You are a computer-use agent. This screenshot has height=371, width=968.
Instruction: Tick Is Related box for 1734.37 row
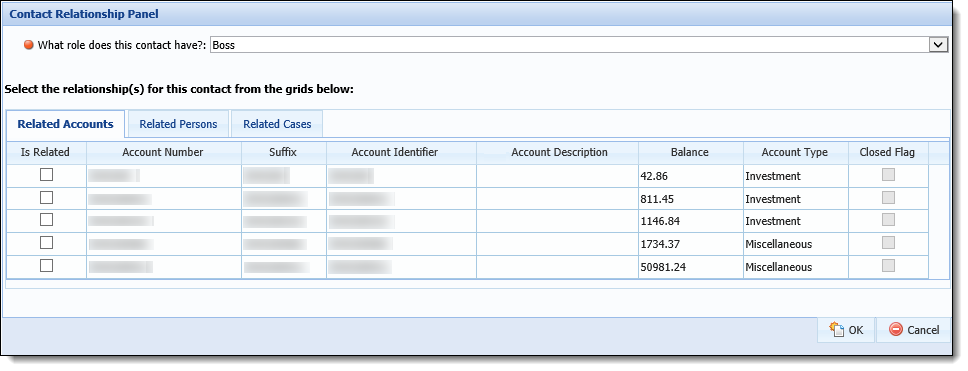pos(46,243)
